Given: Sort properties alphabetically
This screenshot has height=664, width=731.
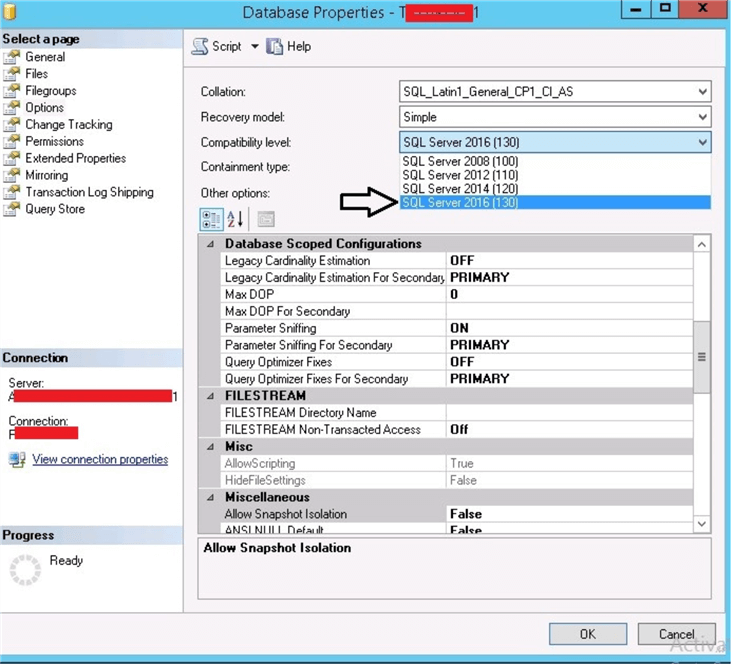Looking at the screenshot, I should point(236,220).
